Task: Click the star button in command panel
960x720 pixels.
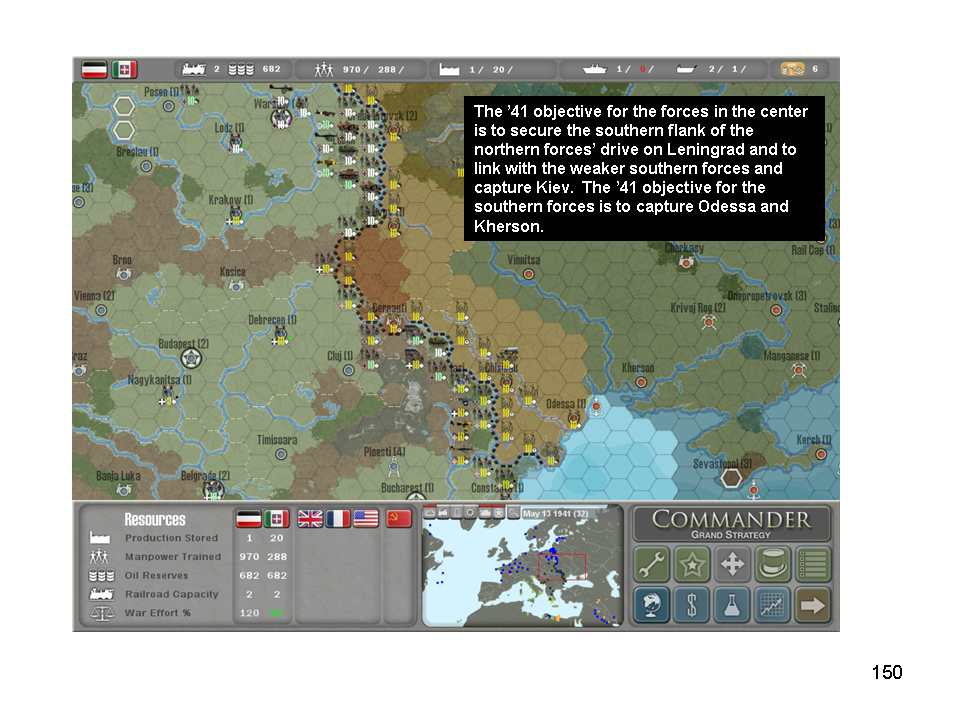Action: 692,565
